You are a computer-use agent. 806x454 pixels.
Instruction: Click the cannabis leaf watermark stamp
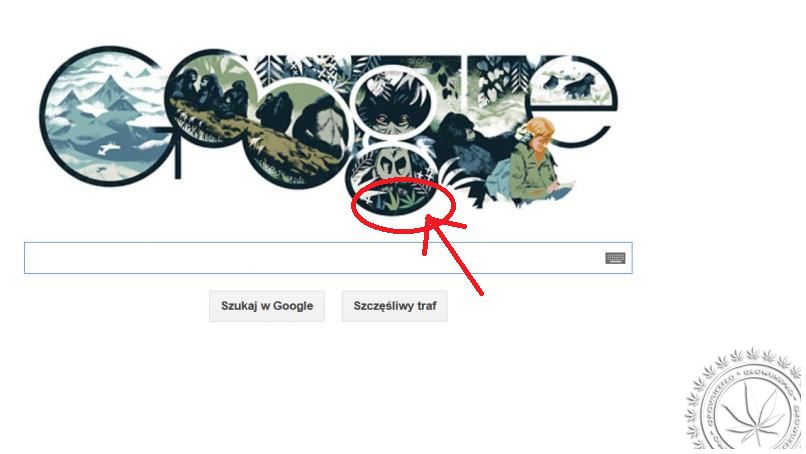pos(745,401)
